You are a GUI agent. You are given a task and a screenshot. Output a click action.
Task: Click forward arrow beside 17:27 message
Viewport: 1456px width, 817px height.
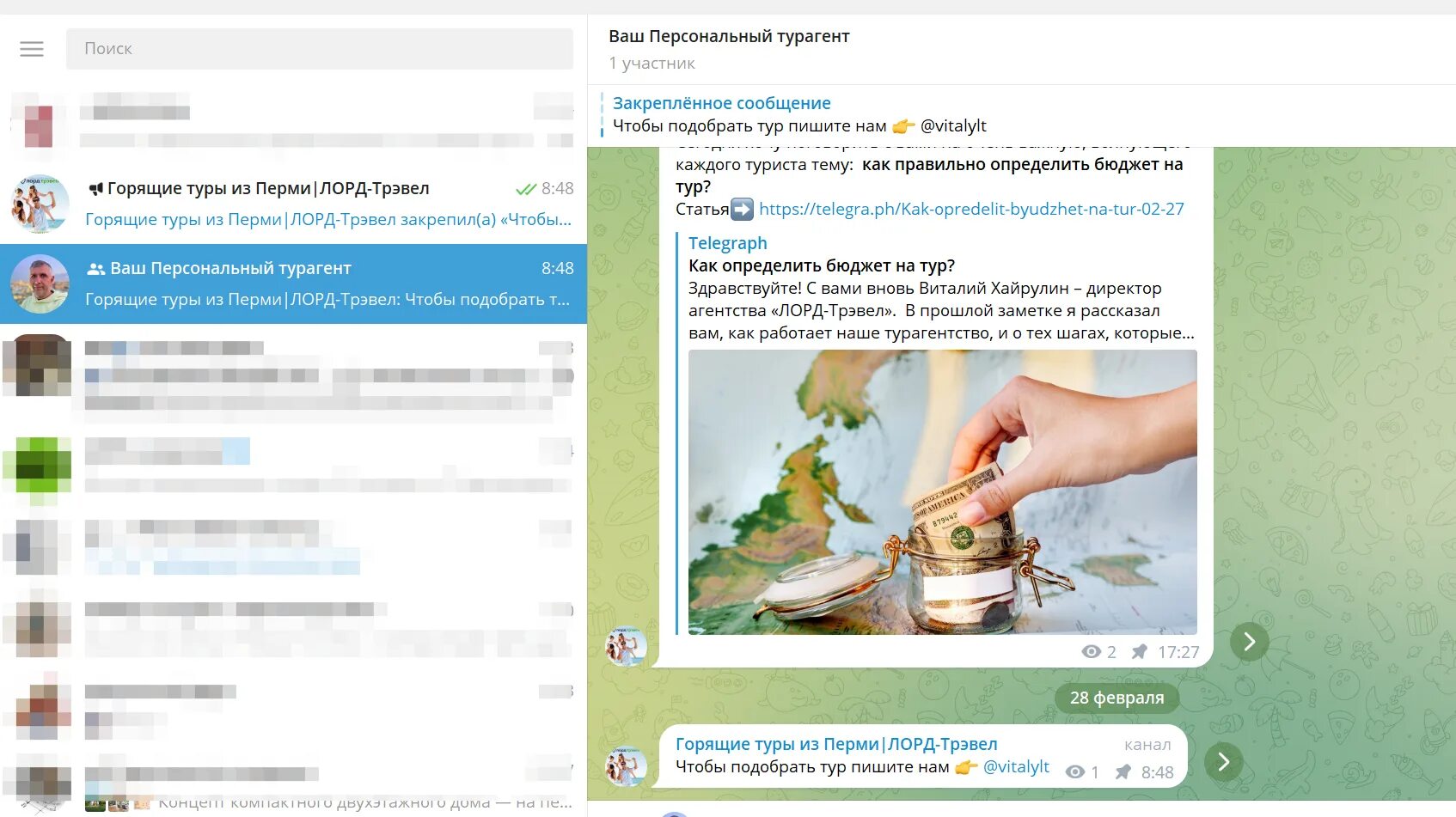click(1250, 642)
